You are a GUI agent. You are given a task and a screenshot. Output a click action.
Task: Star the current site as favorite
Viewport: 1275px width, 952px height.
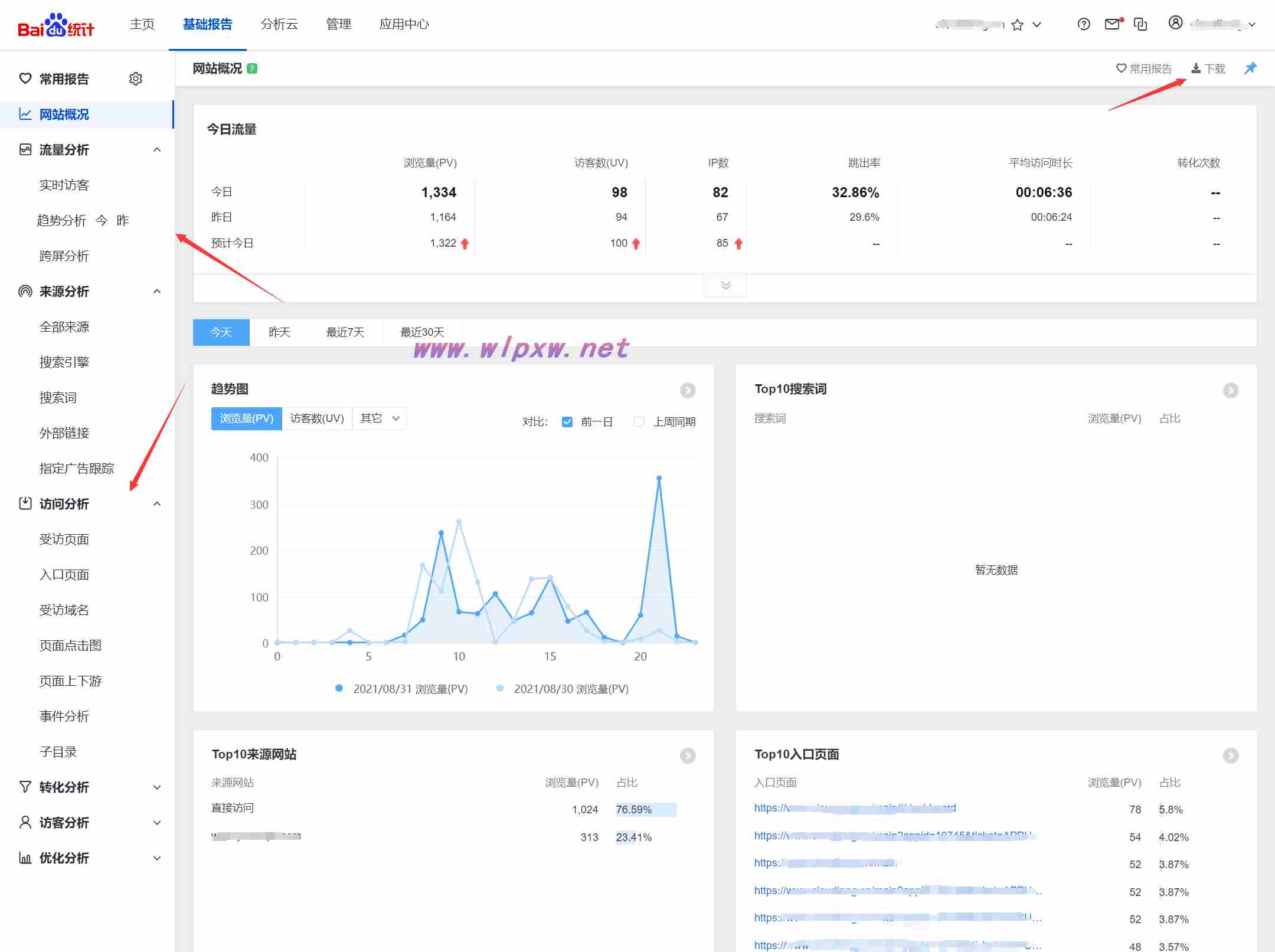pyautogui.click(x=1017, y=25)
